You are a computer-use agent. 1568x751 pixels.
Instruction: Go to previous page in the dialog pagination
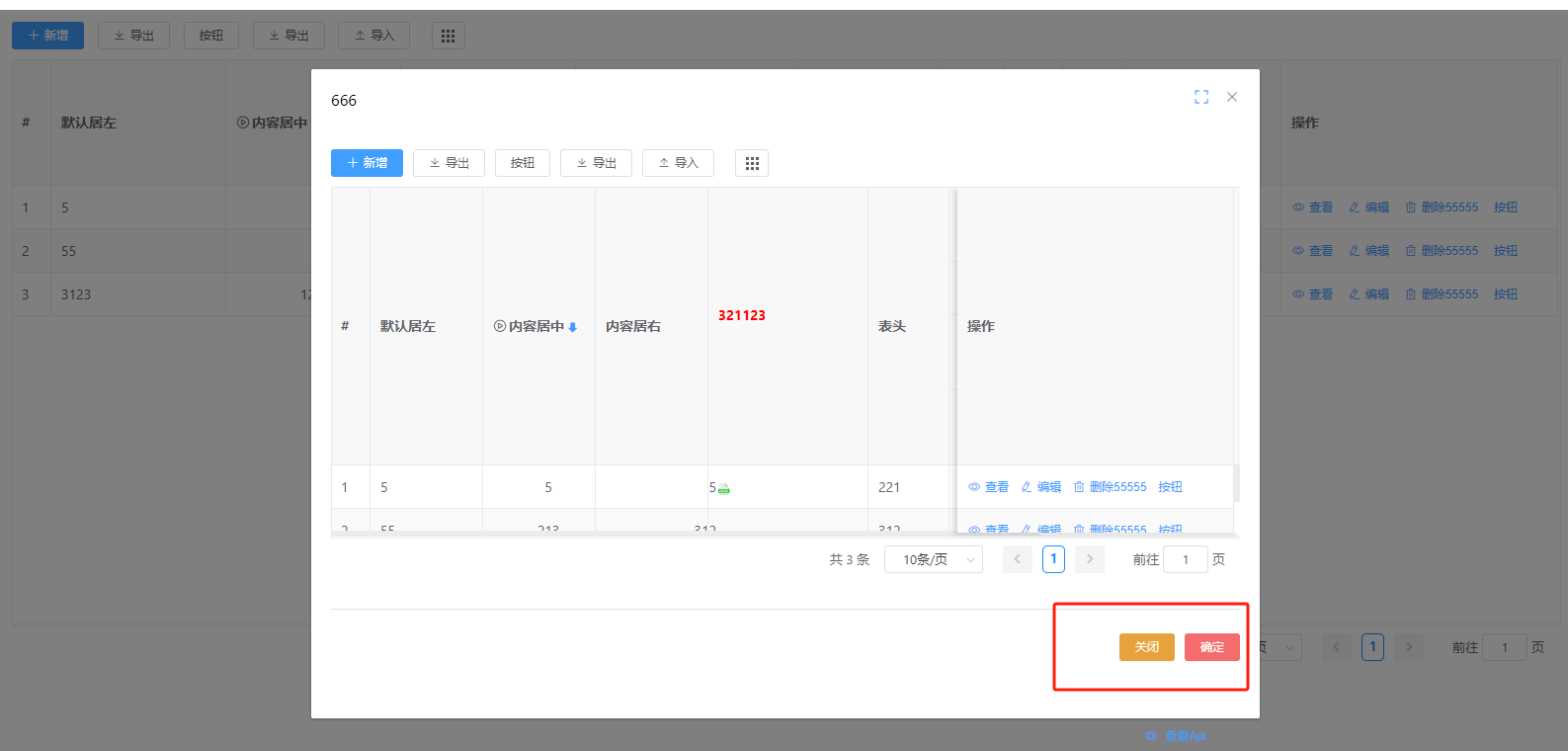1017,559
